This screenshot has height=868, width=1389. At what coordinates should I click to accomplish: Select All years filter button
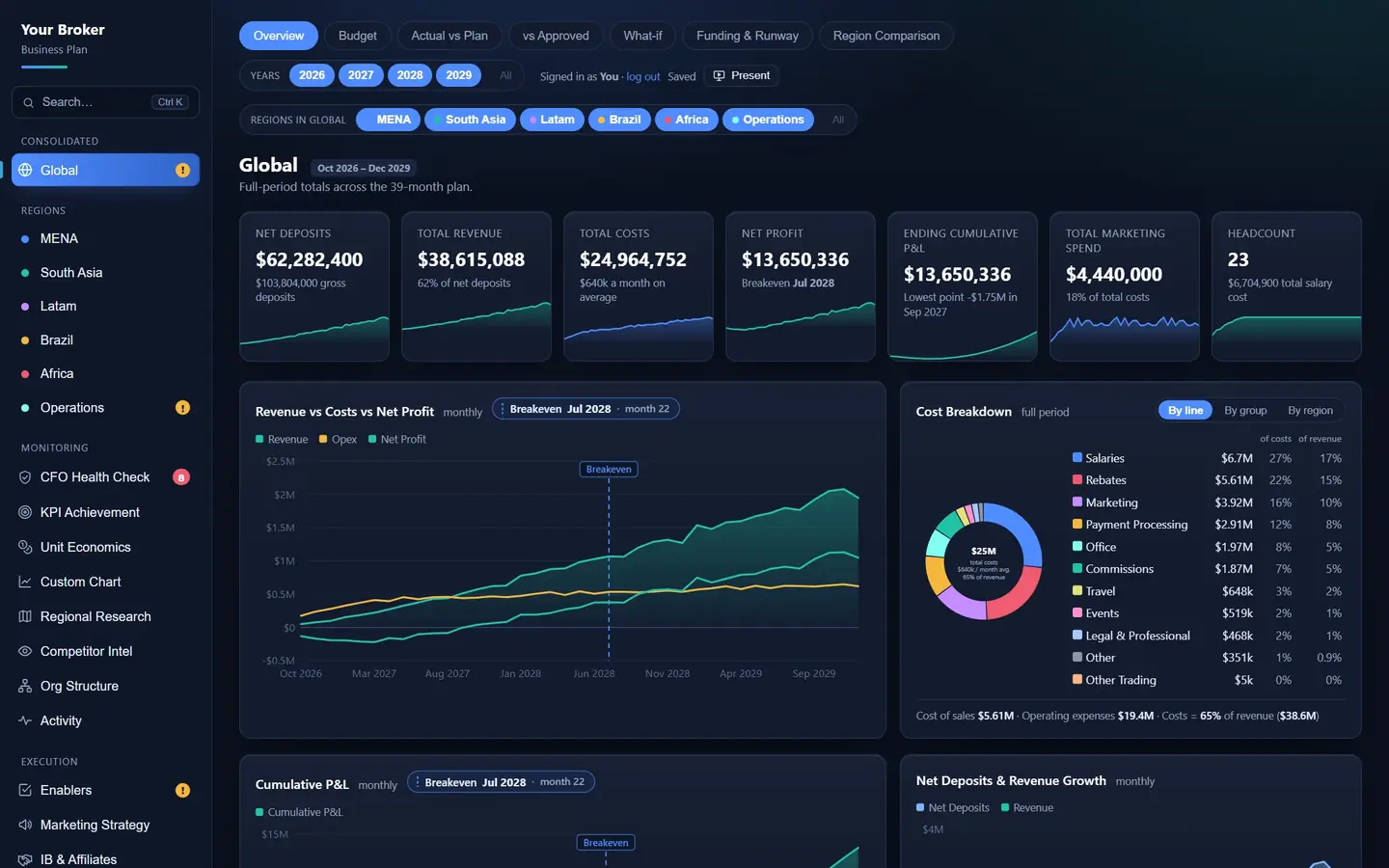[x=505, y=75]
